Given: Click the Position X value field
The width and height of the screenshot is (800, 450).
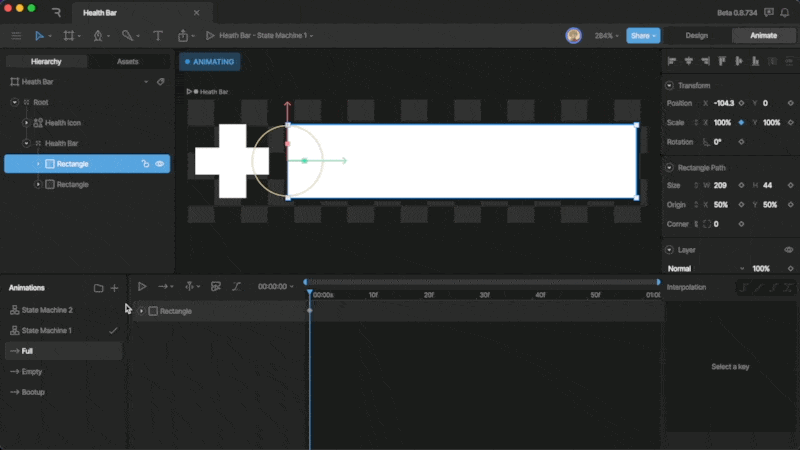Looking at the screenshot, I should (x=720, y=103).
